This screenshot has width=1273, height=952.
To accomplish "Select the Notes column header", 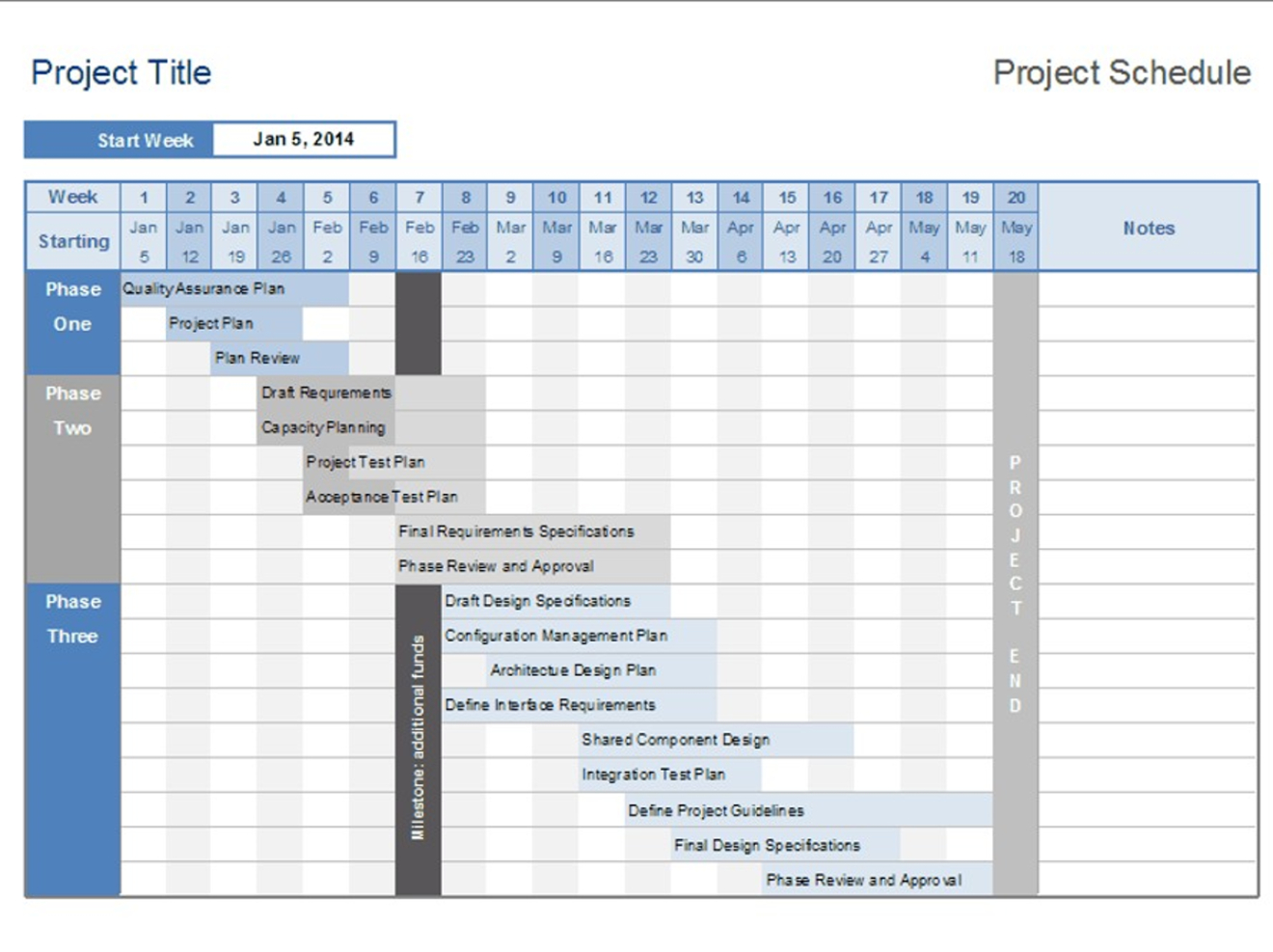I will coord(1148,229).
